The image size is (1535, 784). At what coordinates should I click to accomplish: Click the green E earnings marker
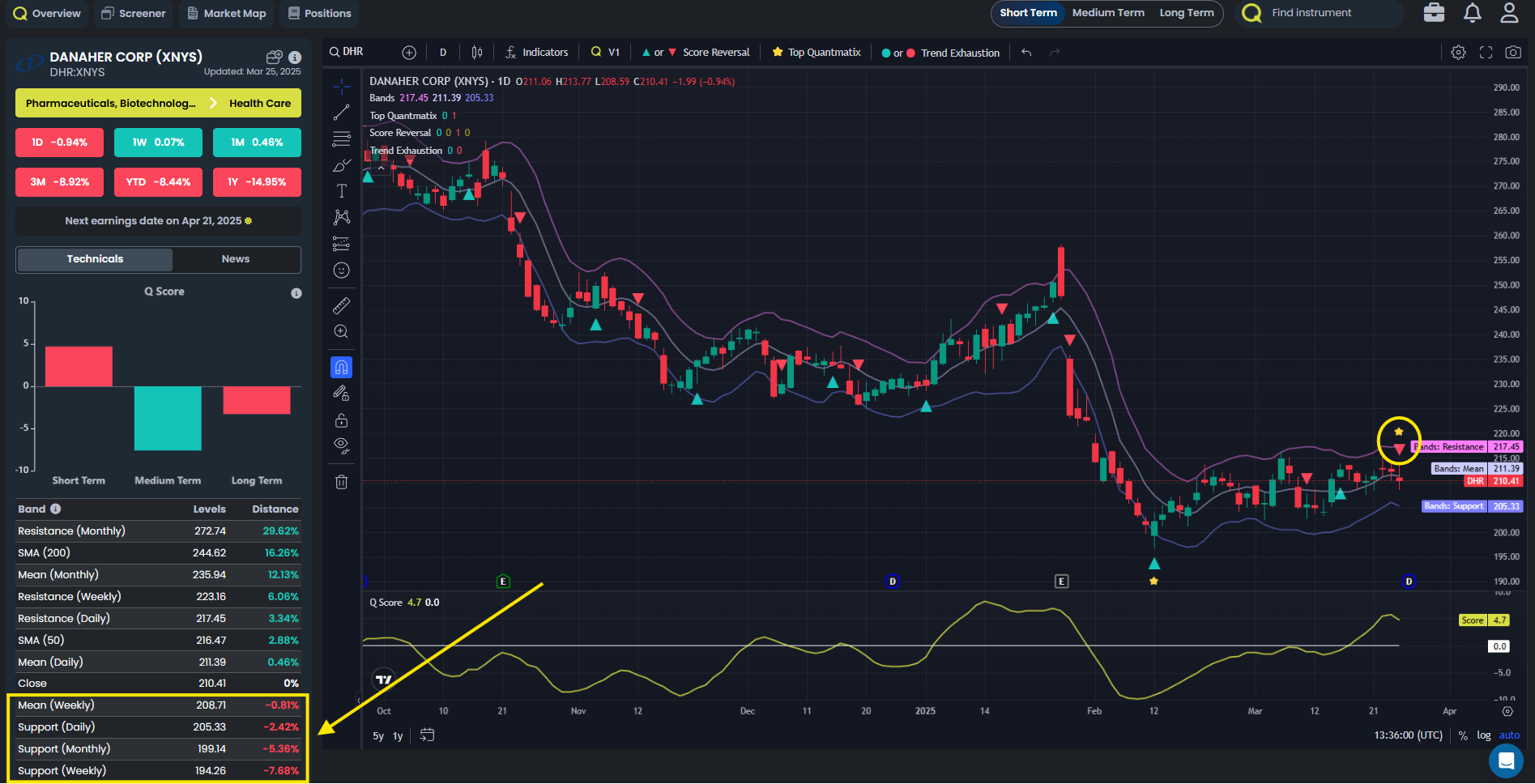click(x=503, y=582)
